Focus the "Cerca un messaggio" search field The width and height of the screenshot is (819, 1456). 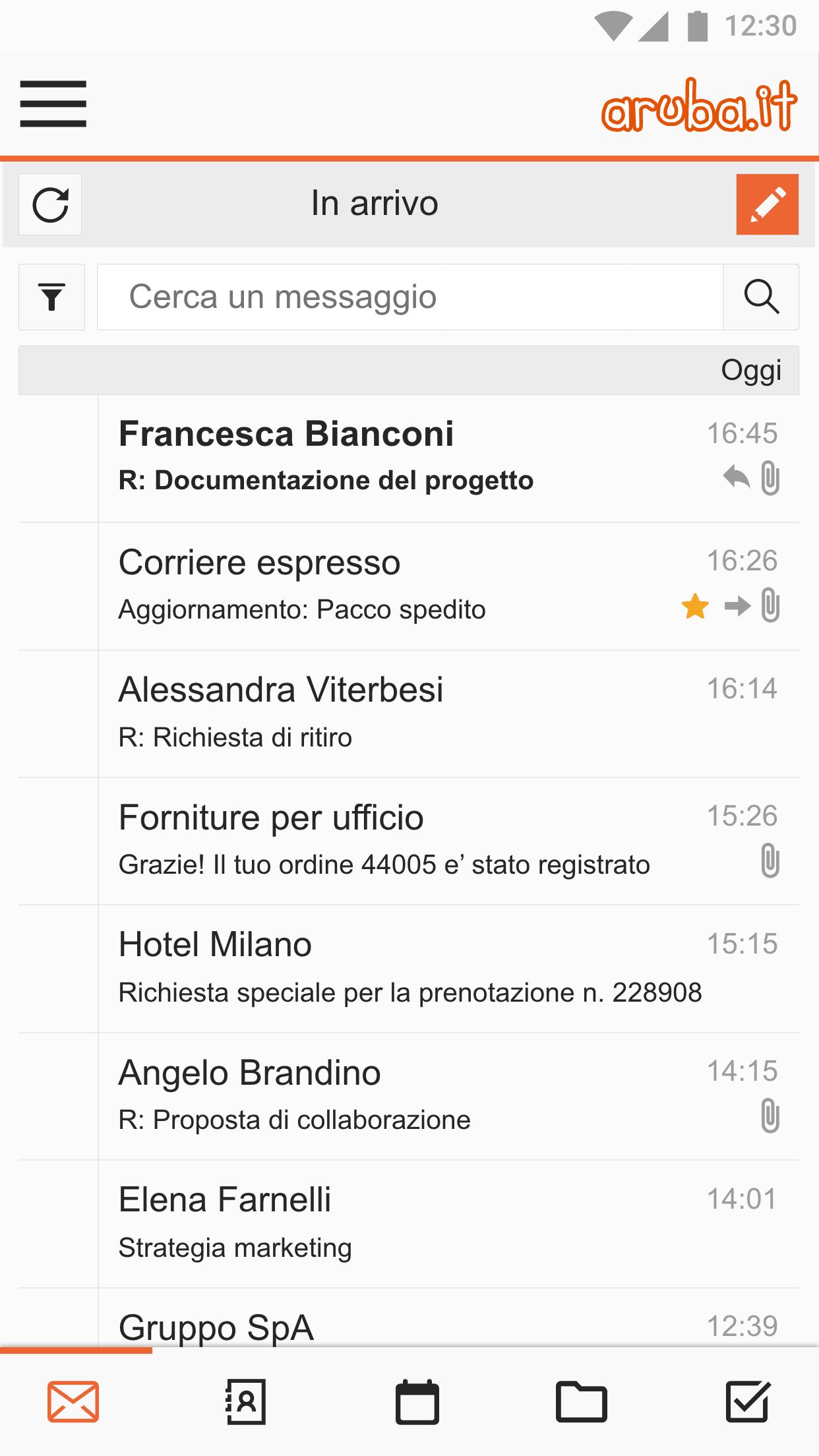409,297
